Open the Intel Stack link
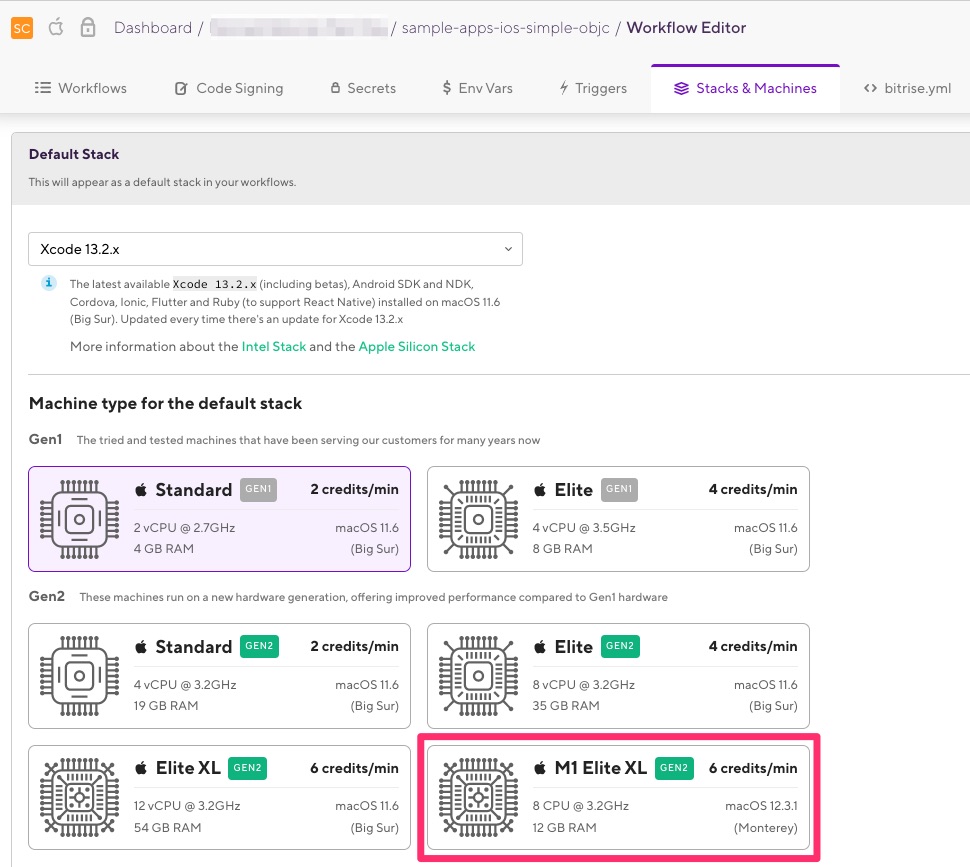 tap(274, 347)
